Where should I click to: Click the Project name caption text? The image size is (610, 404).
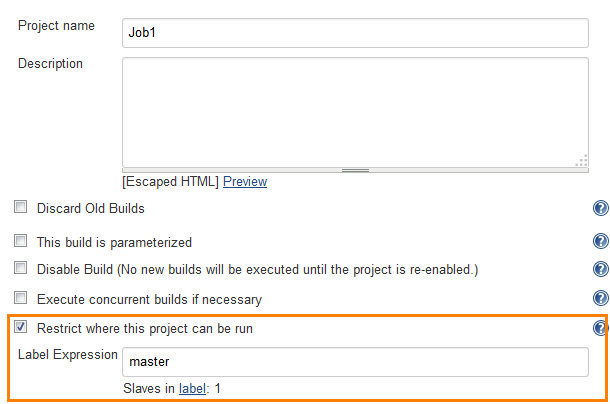56,25
